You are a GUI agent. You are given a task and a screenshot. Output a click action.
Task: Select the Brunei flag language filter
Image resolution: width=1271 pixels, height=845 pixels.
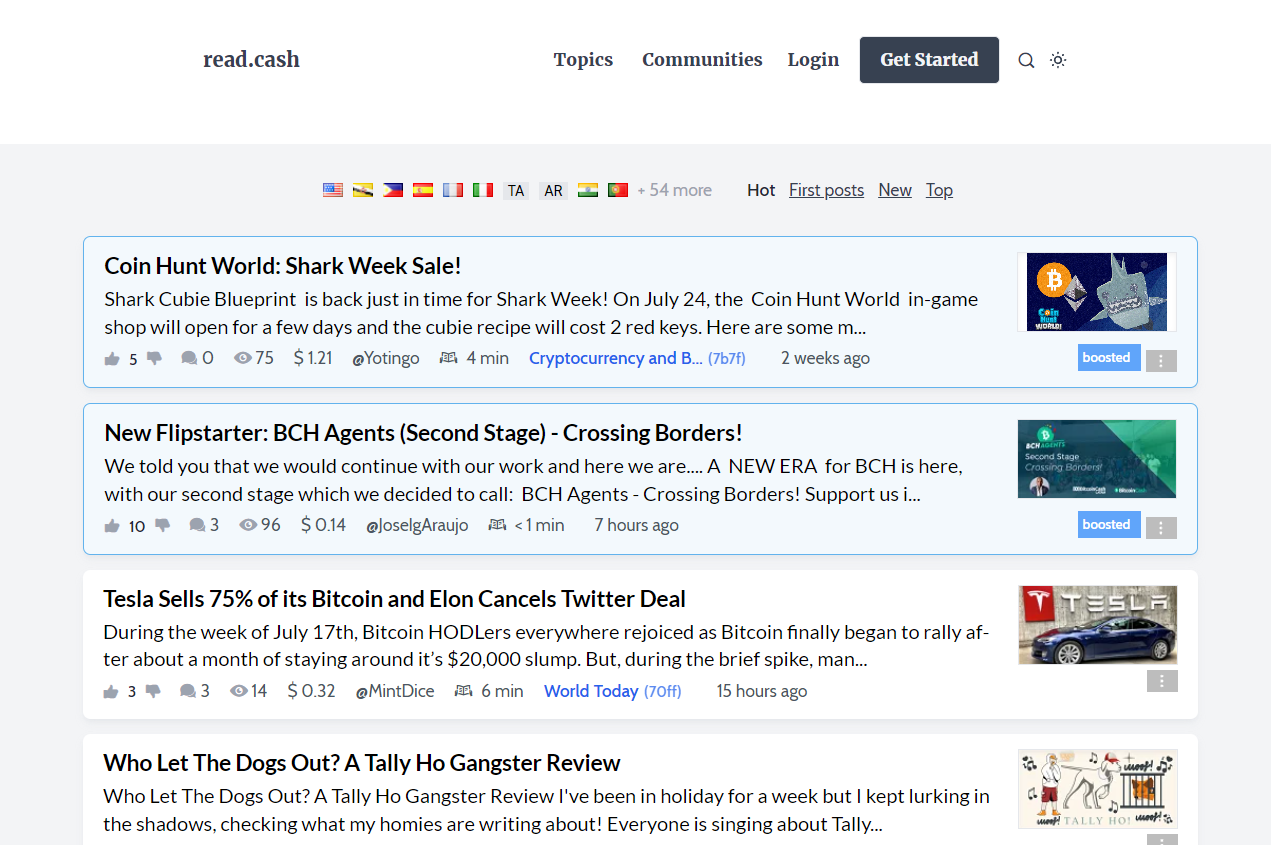pyautogui.click(x=363, y=190)
